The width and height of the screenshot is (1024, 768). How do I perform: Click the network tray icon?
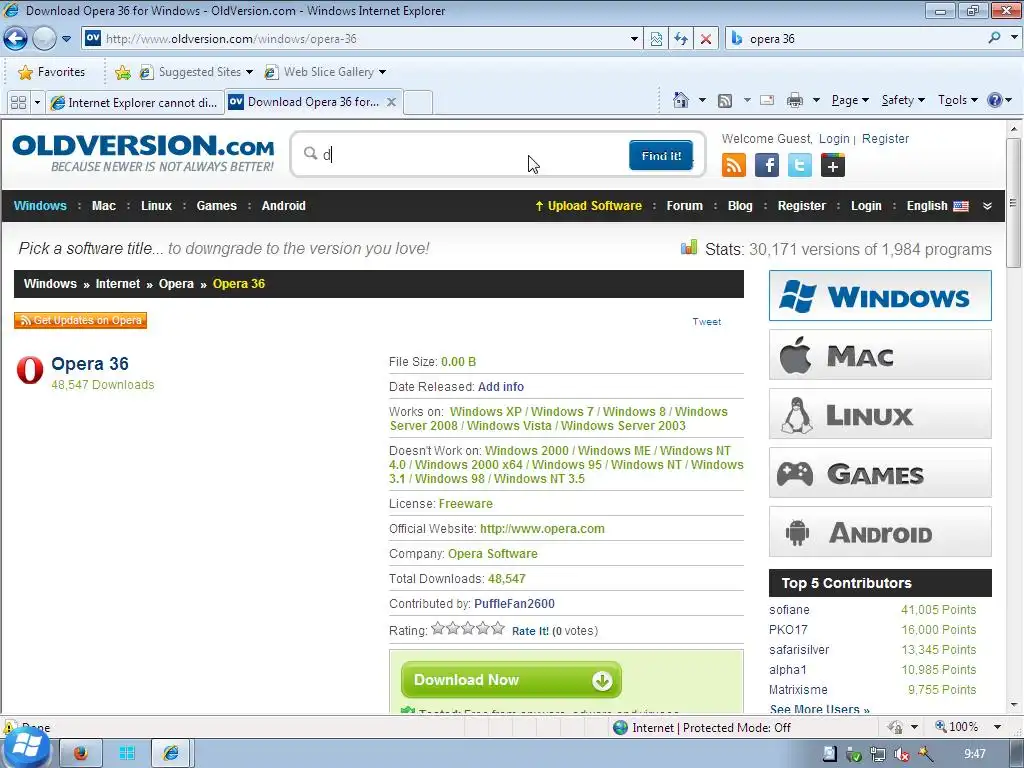click(x=878, y=754)
